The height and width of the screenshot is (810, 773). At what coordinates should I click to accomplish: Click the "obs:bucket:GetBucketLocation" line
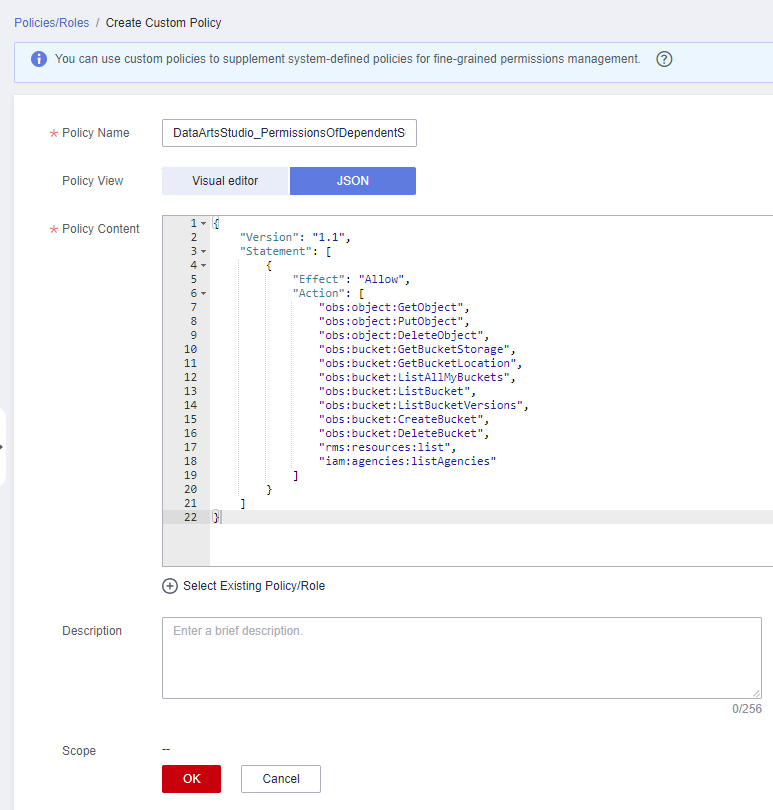(x=421, y=363)
